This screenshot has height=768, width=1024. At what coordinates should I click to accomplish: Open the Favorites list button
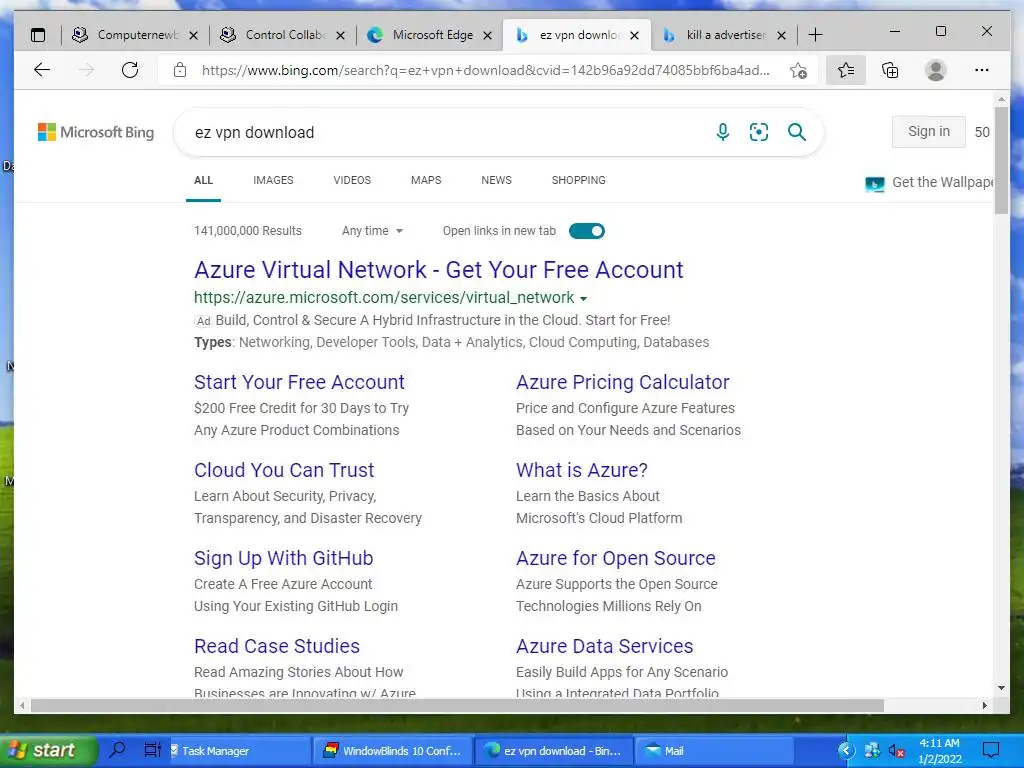click(x=846, y=70)
